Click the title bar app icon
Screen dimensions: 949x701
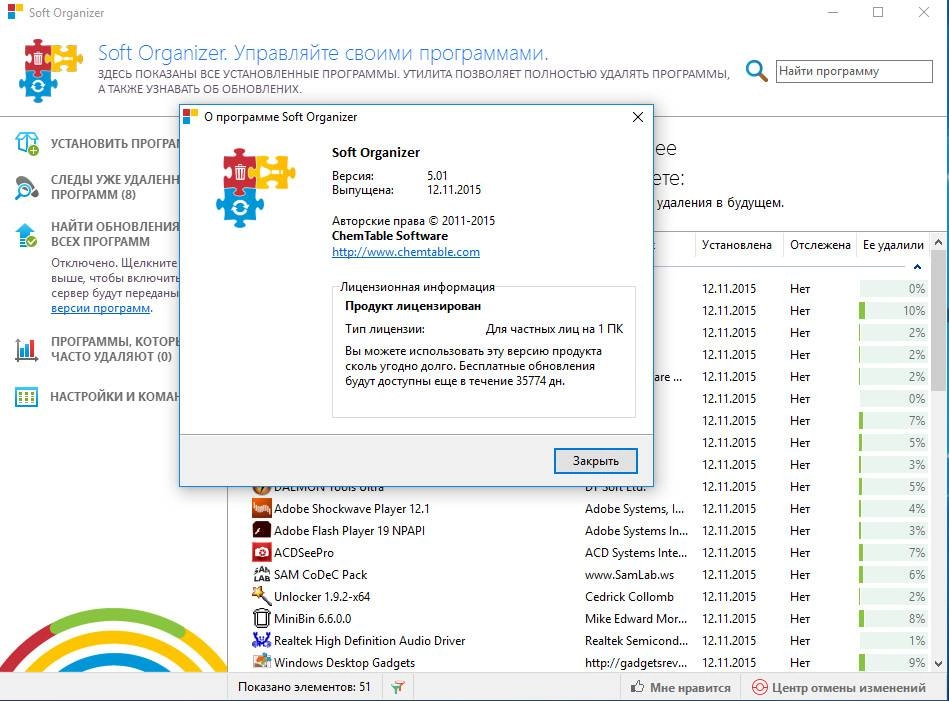tap(15, 12)
